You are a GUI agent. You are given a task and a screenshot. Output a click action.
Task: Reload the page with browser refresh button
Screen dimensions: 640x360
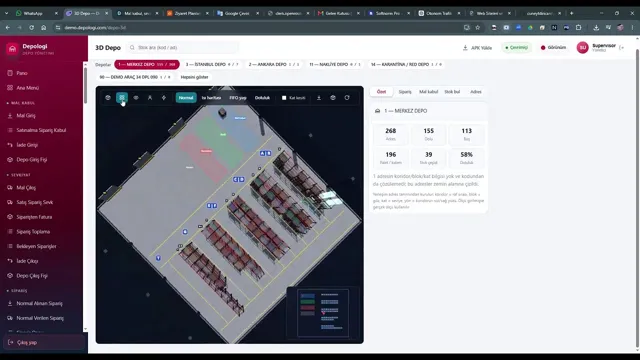[31, 28]
